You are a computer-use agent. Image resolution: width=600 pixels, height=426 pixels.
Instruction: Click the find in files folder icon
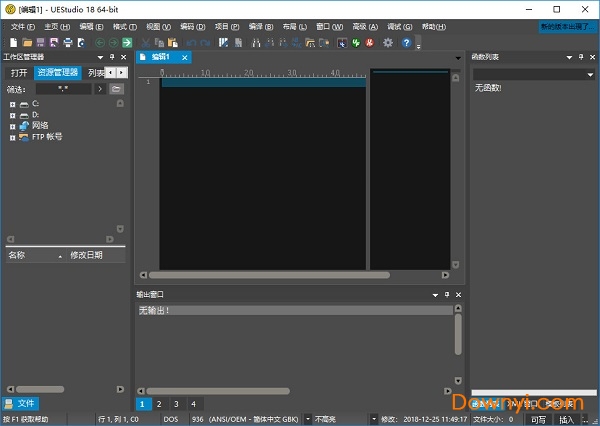tap(310, 42)
